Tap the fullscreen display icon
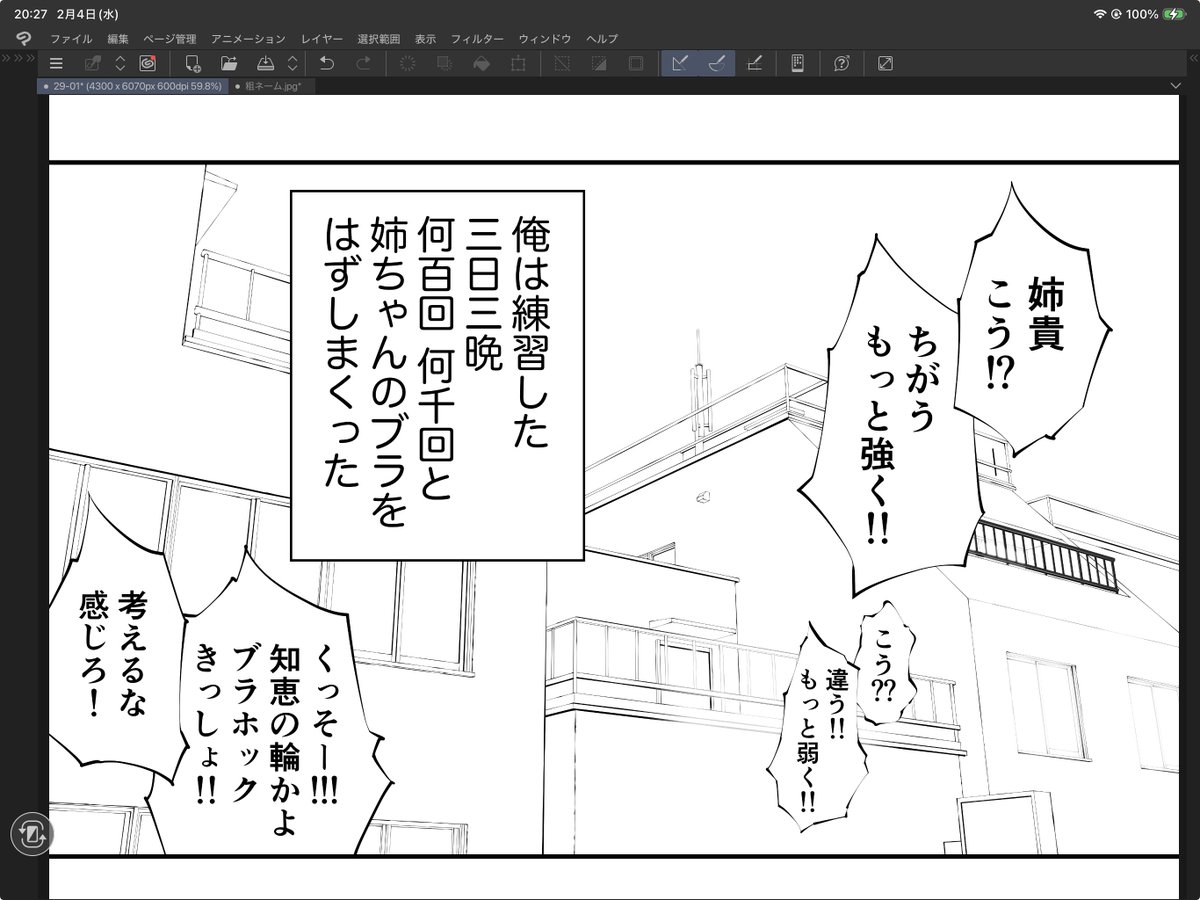 884,62
